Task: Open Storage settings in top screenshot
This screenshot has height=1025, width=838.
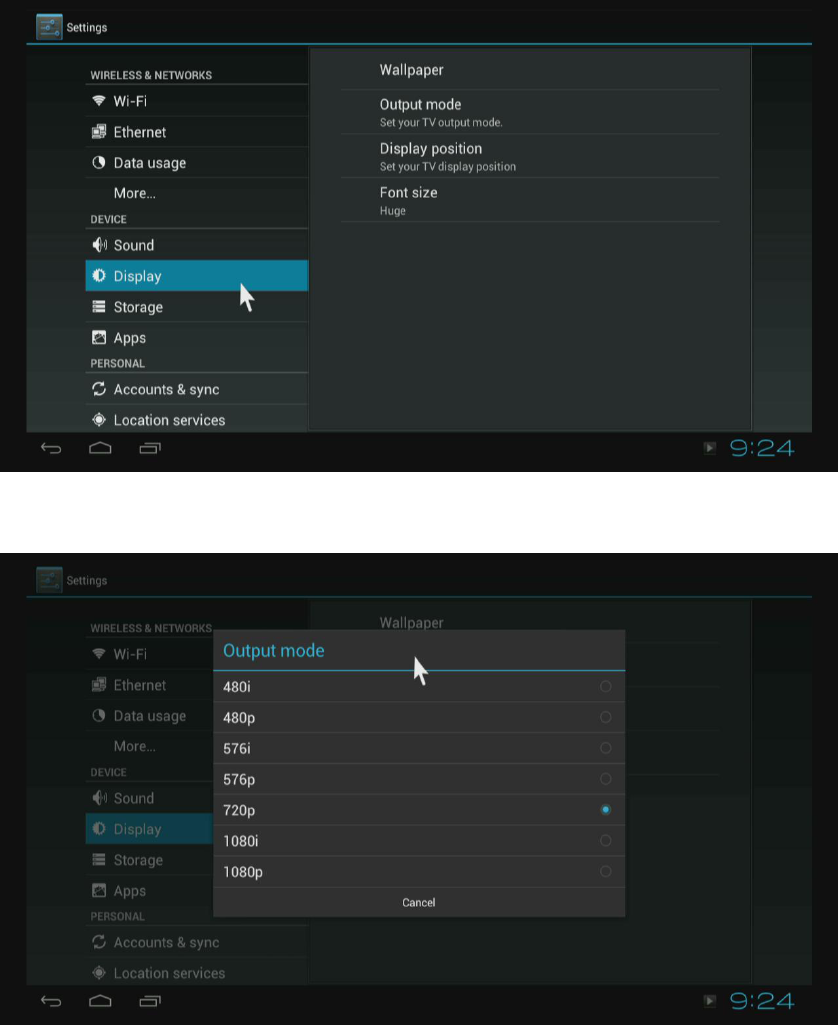Action: click(x=197, y=307)
